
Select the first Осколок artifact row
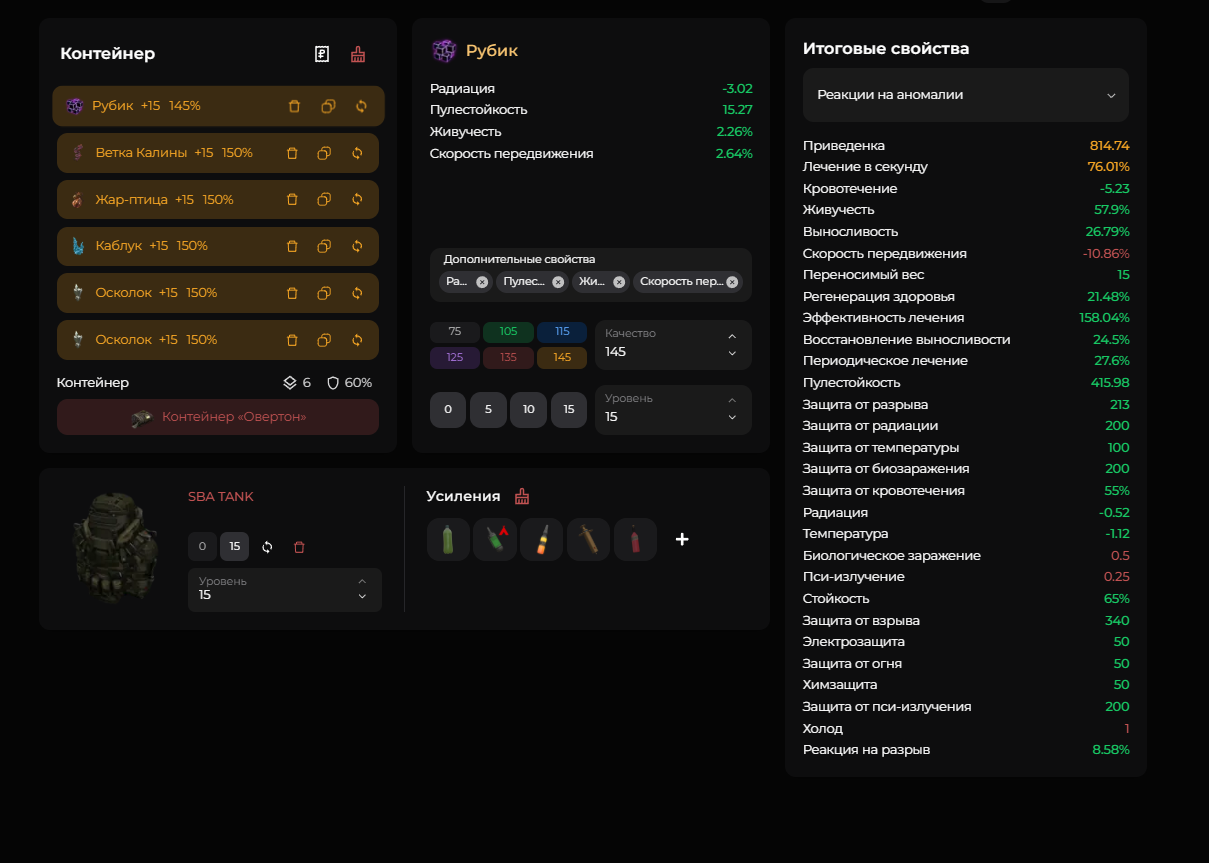coord(160,293)
